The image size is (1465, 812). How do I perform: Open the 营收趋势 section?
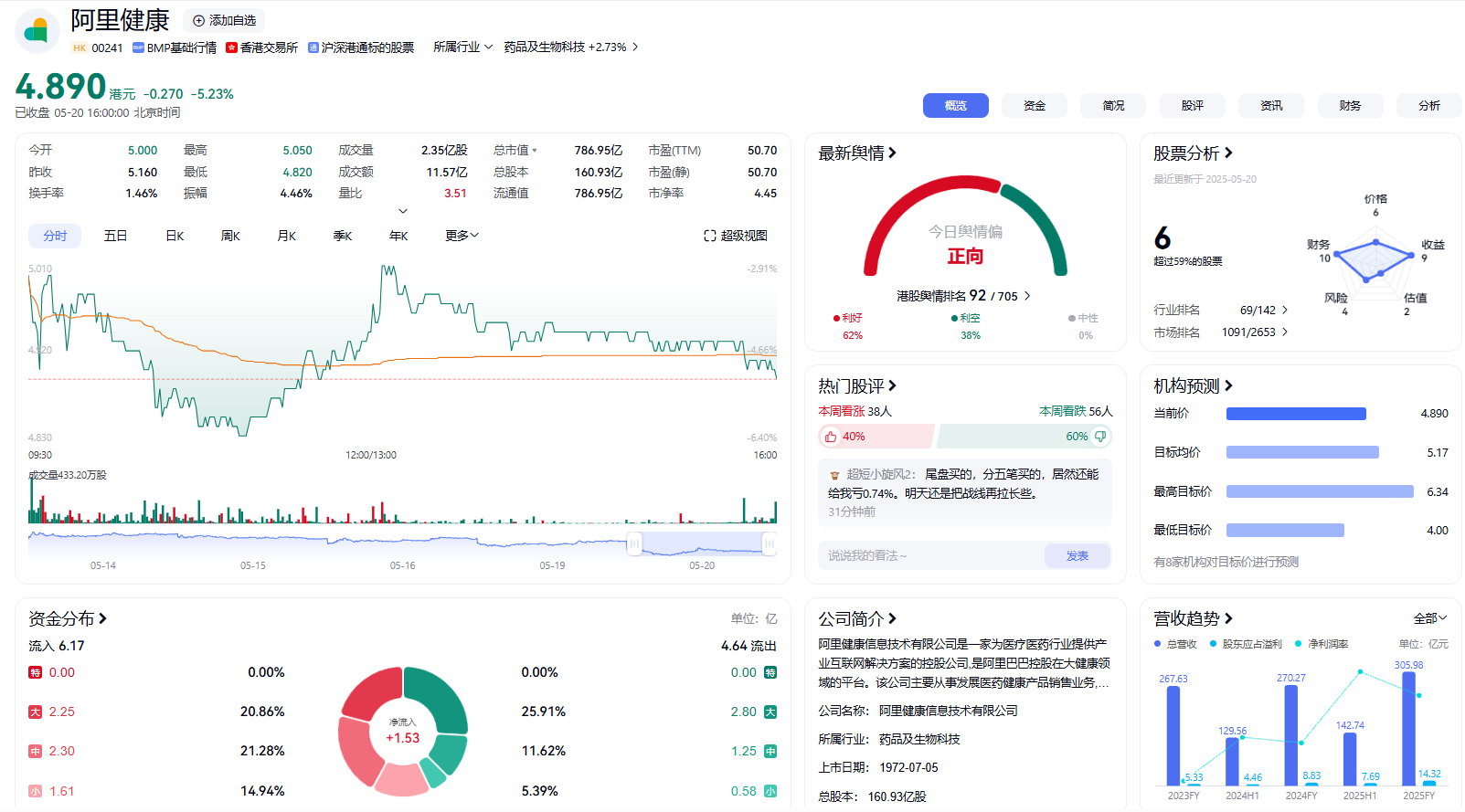coord(1193,619)
